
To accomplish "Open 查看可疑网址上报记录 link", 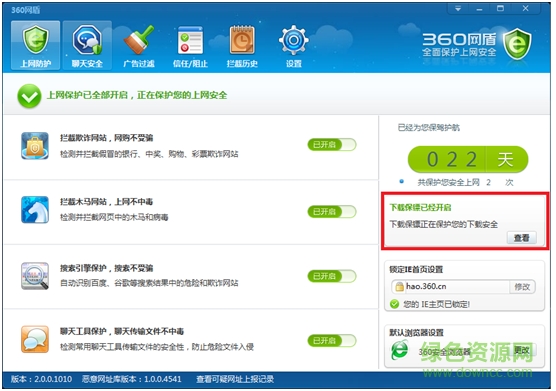I will (235, 379).
